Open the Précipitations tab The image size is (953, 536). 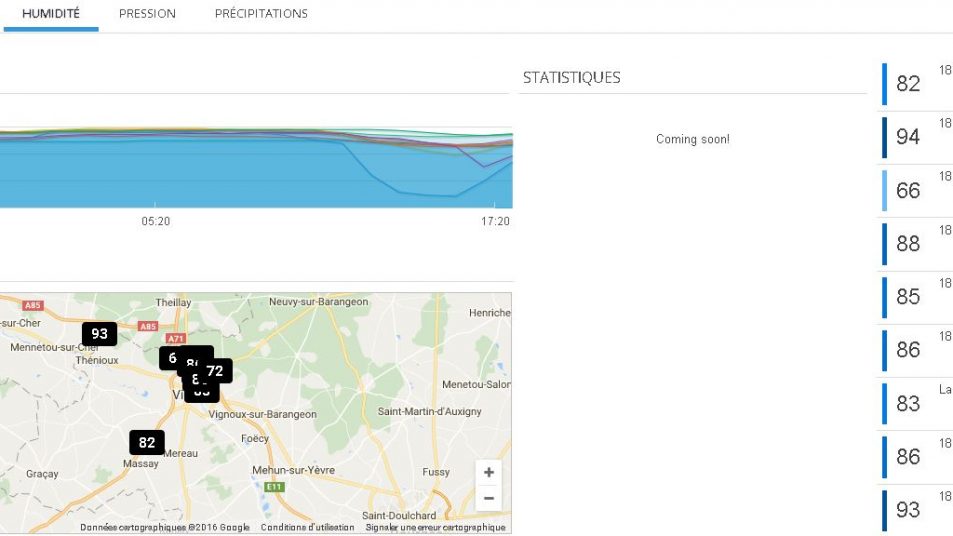pos(261,14)
